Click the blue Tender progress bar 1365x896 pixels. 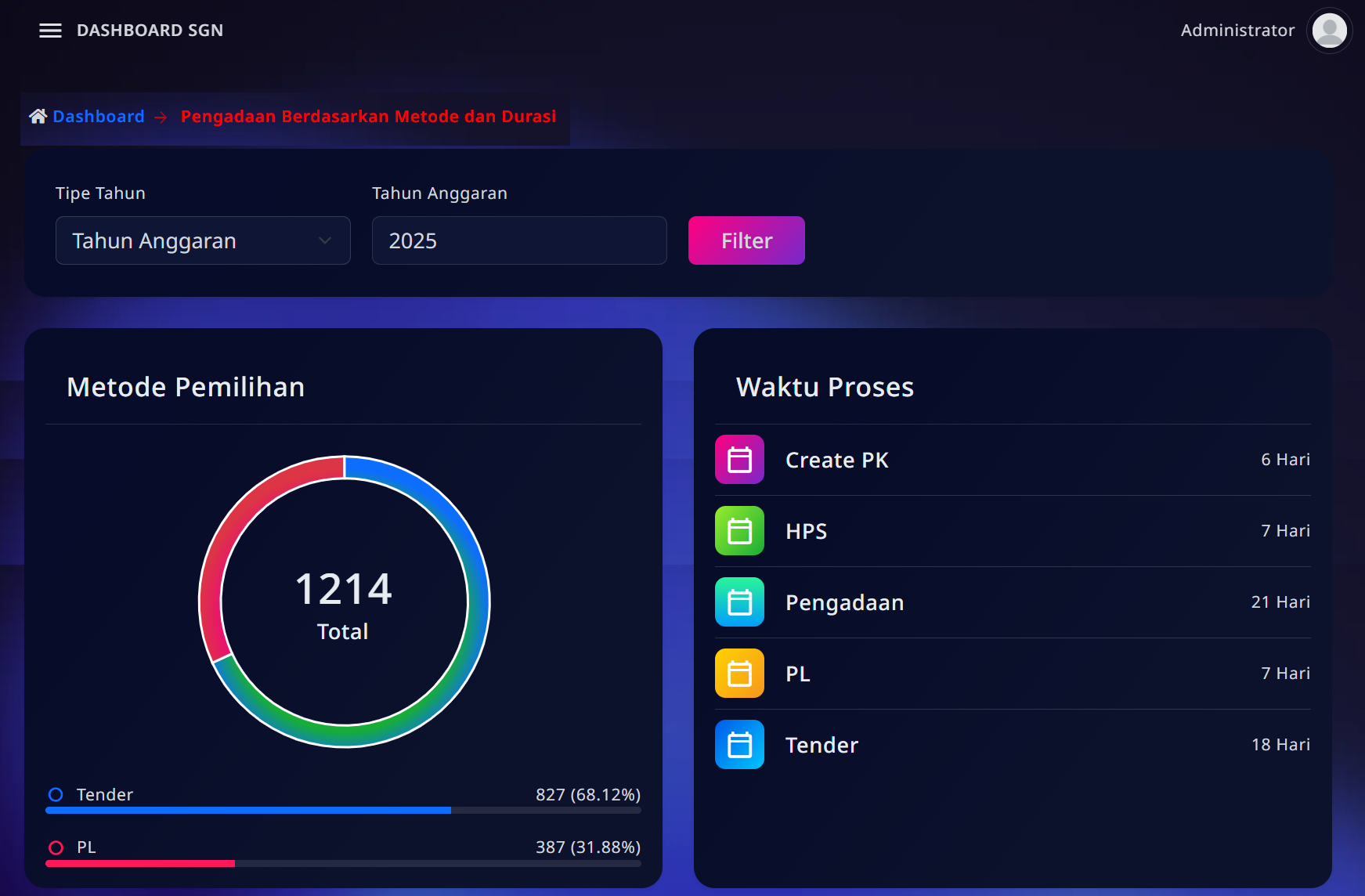coord(248,811)
